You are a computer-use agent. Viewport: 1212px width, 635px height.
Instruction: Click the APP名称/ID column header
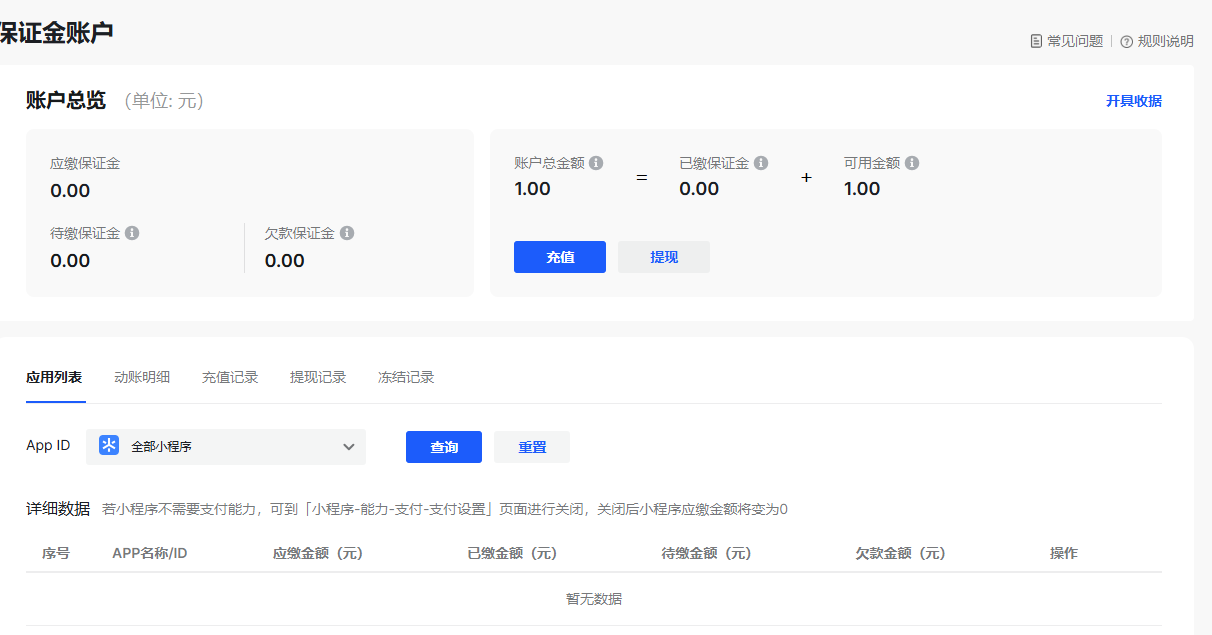pos(150,553)
